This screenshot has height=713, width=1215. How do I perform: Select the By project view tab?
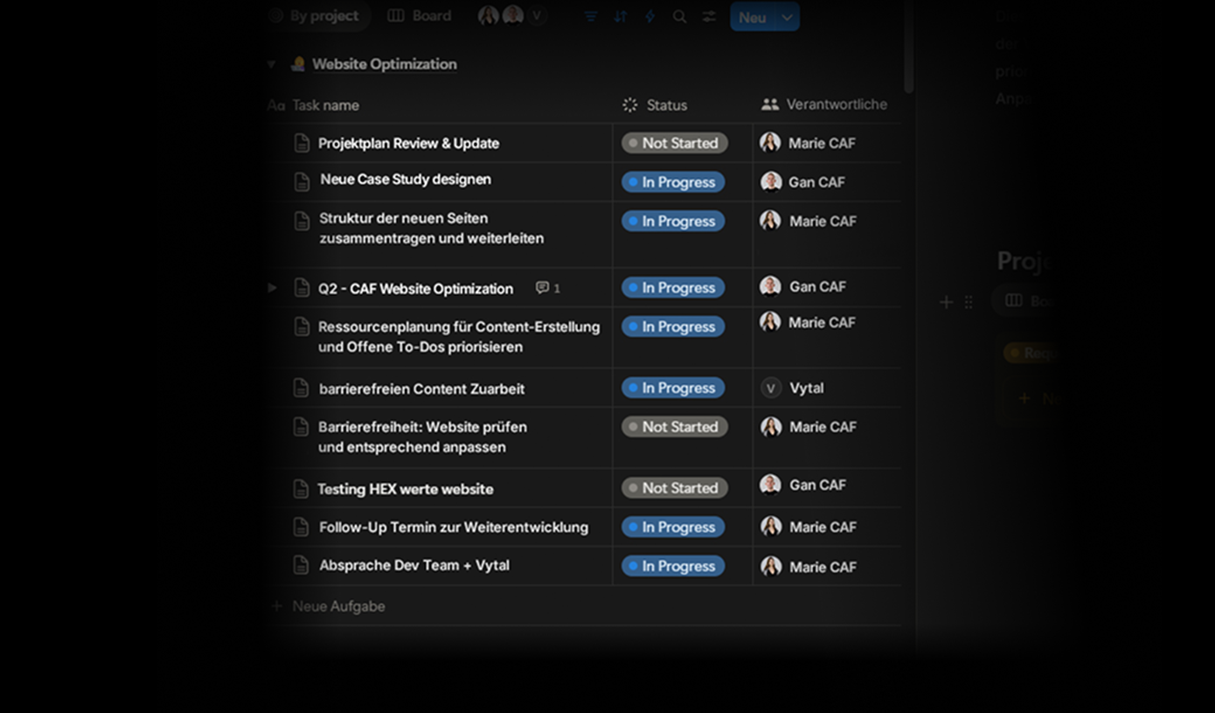pyautogui.click(x=322, y=16)
